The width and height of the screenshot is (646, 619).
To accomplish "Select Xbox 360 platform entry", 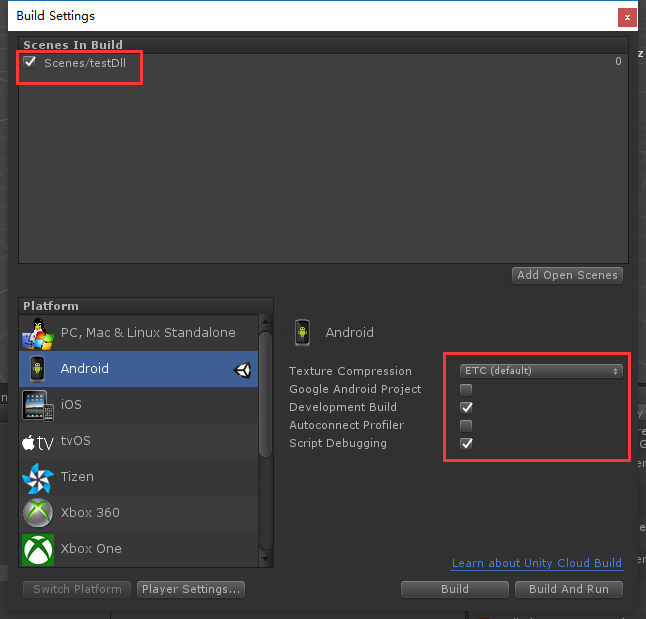I will click(138, 513).
